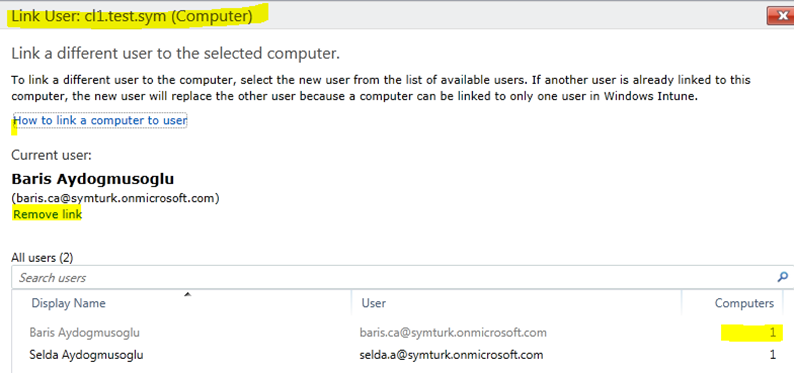Focus the Search users field
This screenshot has width=794, height=373.
[395, 277]
